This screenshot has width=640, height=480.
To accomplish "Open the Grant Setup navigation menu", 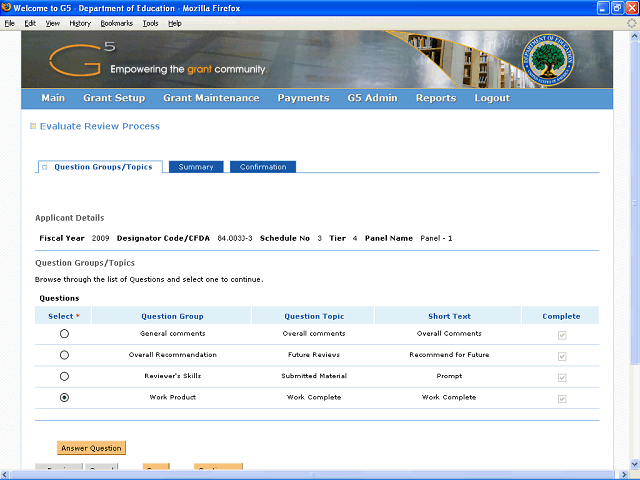I will (114, 98).
